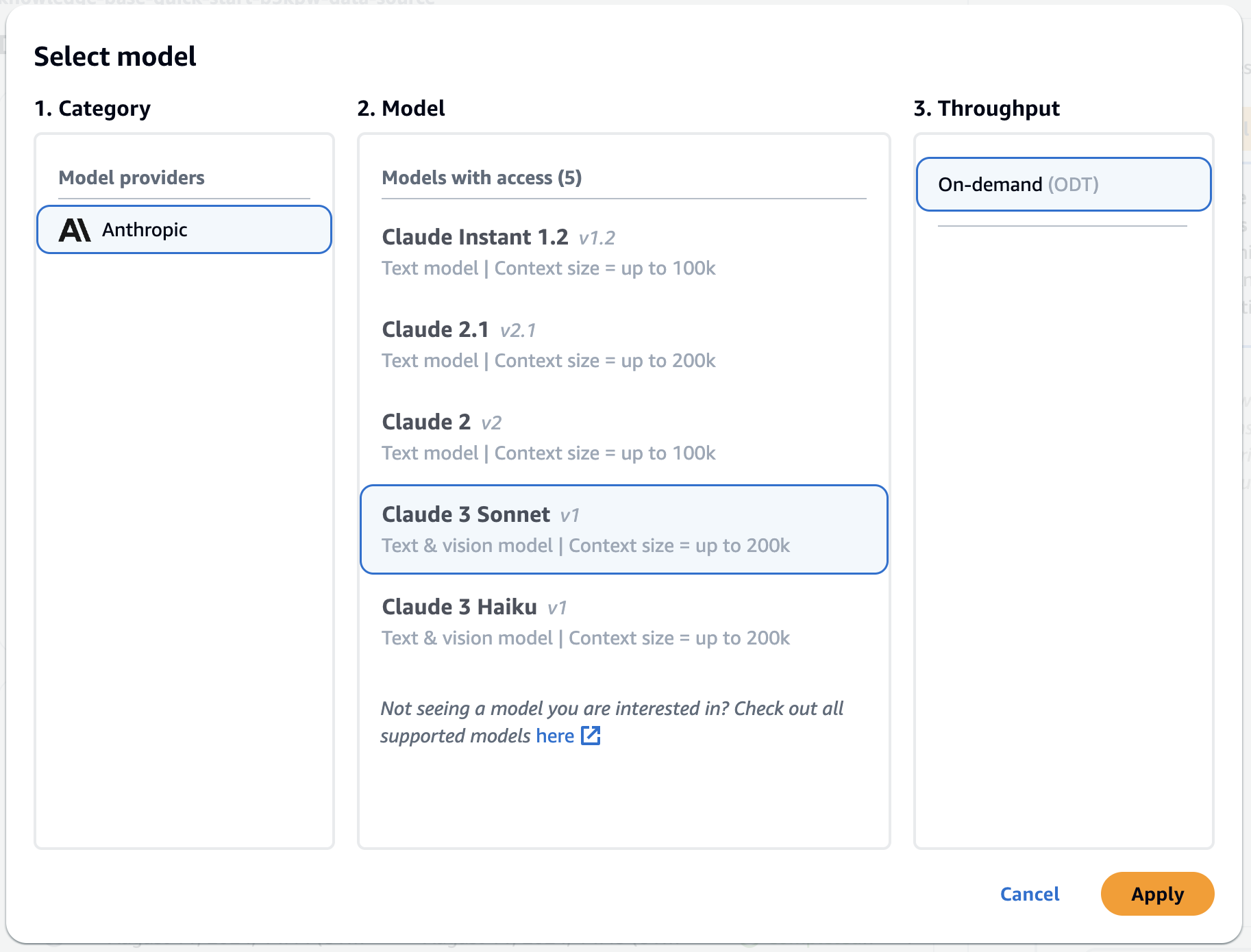
Task: Click the v1.2 version label
Action: coord(597,238)
